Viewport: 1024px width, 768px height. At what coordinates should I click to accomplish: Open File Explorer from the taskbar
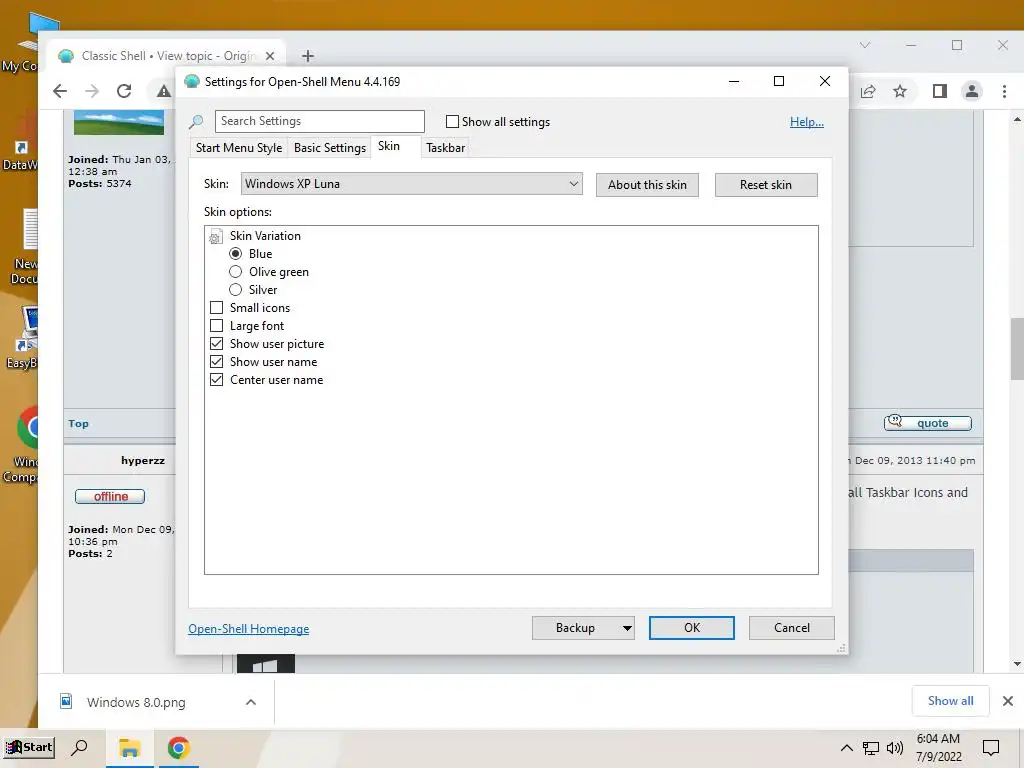[129, 748]
